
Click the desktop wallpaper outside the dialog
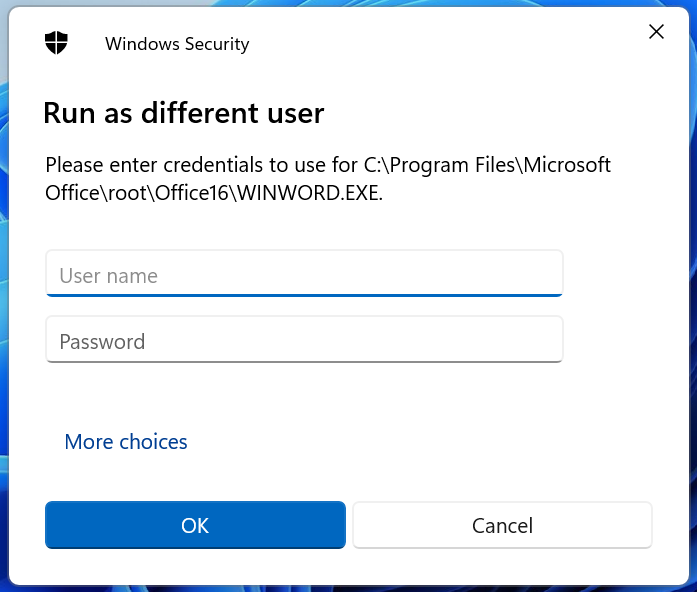coord(4,300)
